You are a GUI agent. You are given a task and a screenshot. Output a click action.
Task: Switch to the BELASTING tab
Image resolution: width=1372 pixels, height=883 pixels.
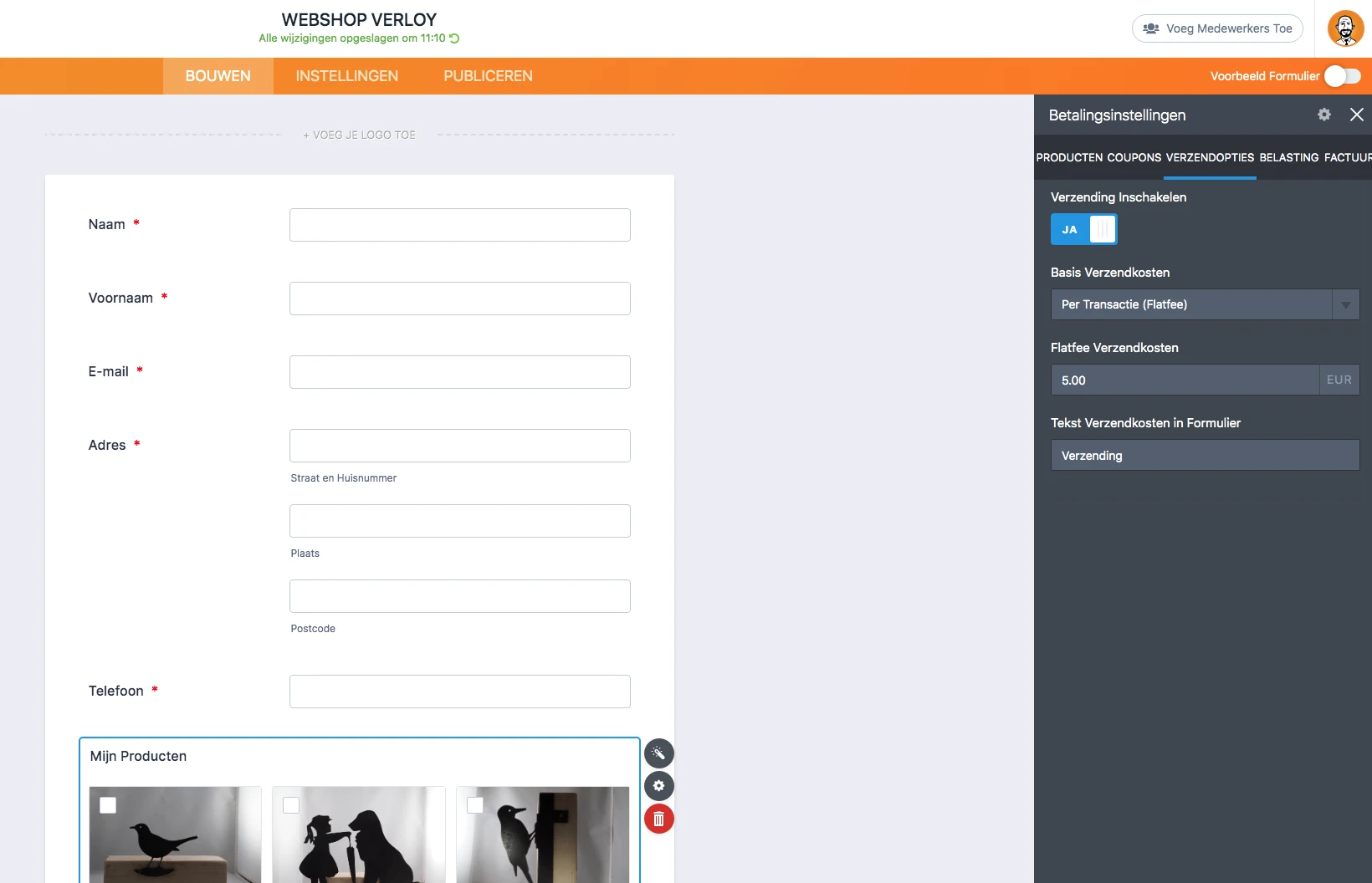pos(1289,157)
